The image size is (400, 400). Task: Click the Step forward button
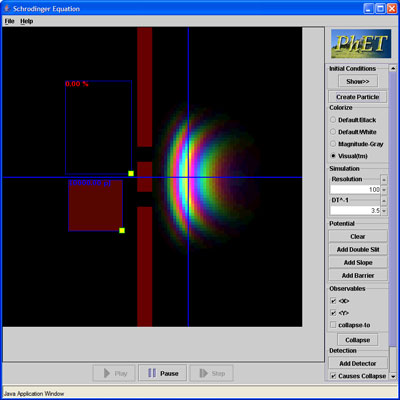coord(211,373)
